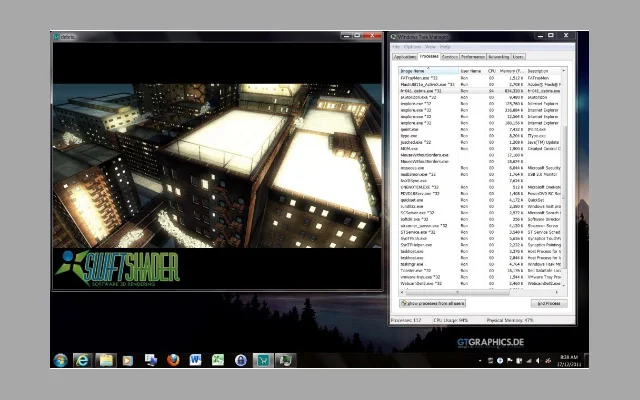Open Windows Media Player taskbar icon
This screenshot has height=400, width=640.
[128, 360]
